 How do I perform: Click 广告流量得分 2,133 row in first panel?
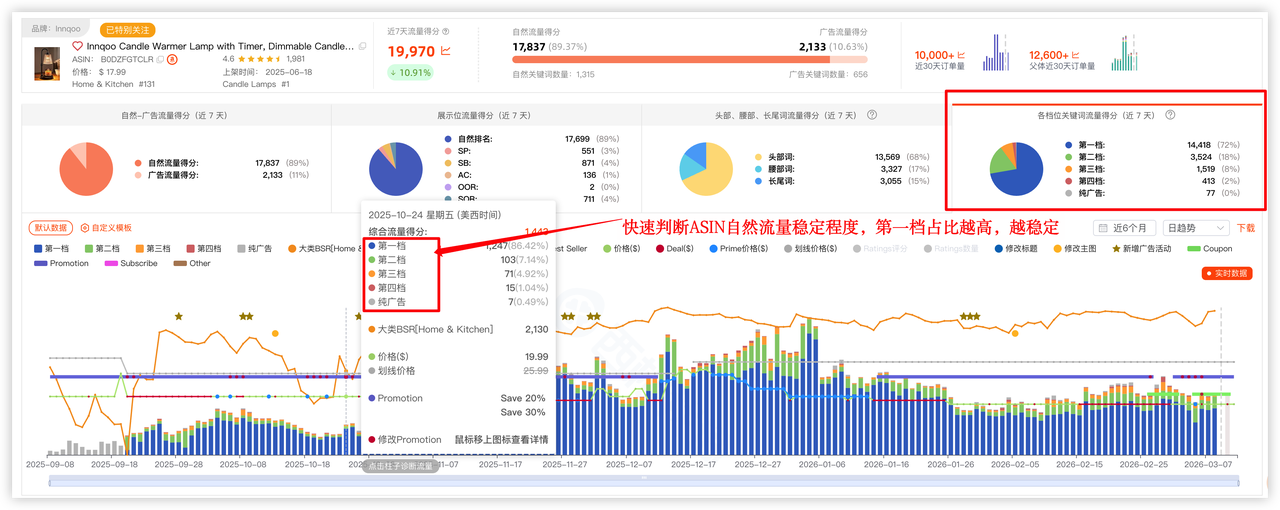221,175
